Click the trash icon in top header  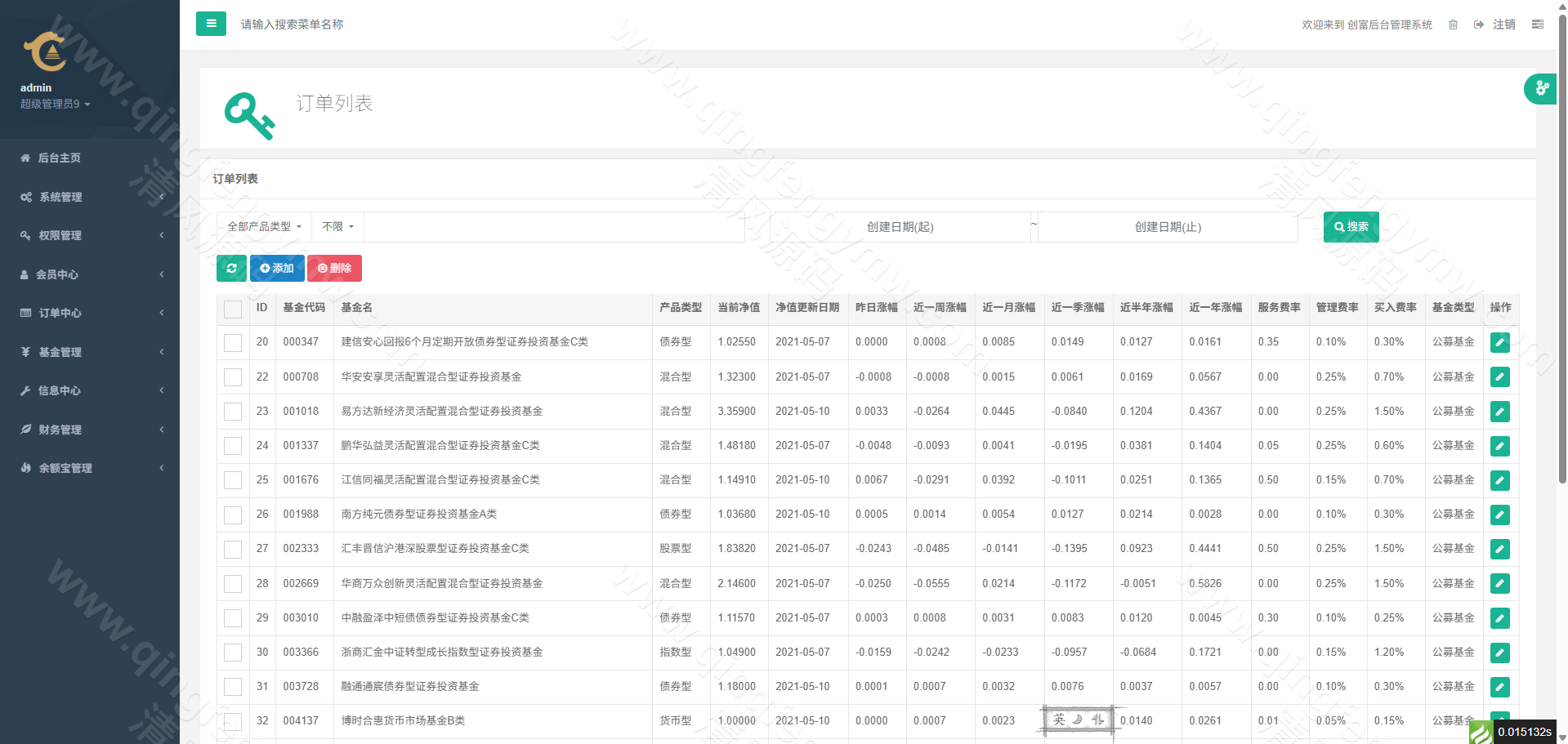[1453, 25]
